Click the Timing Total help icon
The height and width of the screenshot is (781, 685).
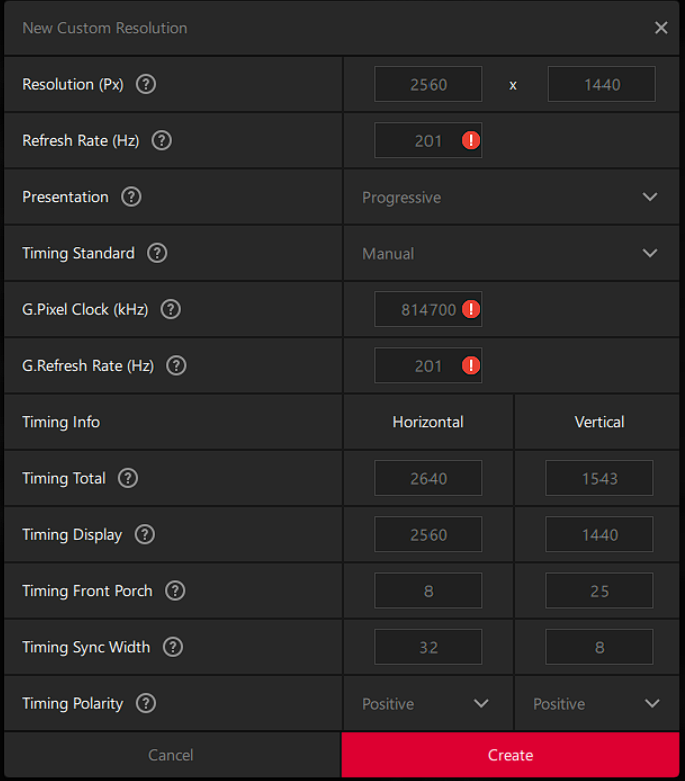pyautogui.click(x=128, y=478)
